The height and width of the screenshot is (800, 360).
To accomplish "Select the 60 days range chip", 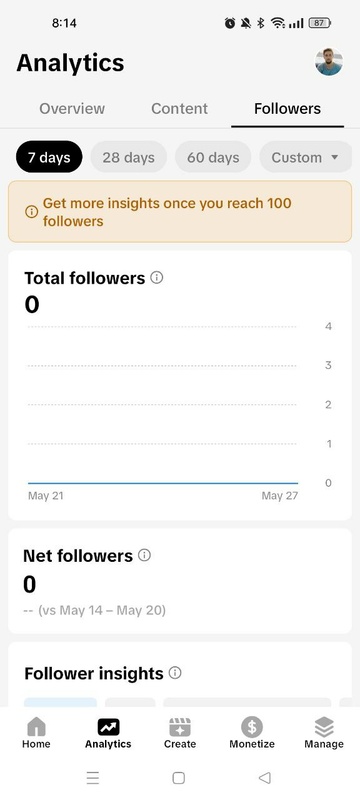I will click(213, 157).
